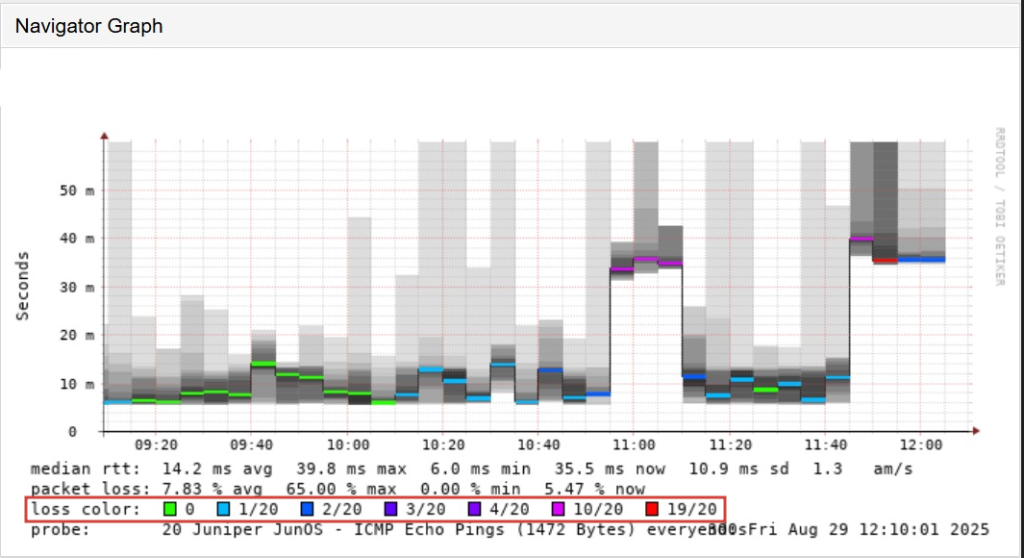1024x558 pixels.
Task: Click the green 0 loss color swatch
Action: (x=169, y=510)
